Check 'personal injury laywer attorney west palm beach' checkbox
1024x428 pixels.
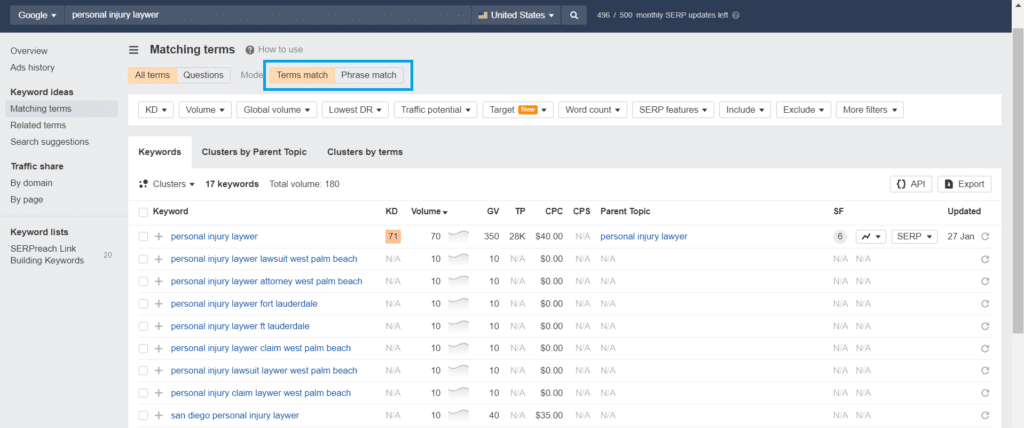tap(143, 282)
